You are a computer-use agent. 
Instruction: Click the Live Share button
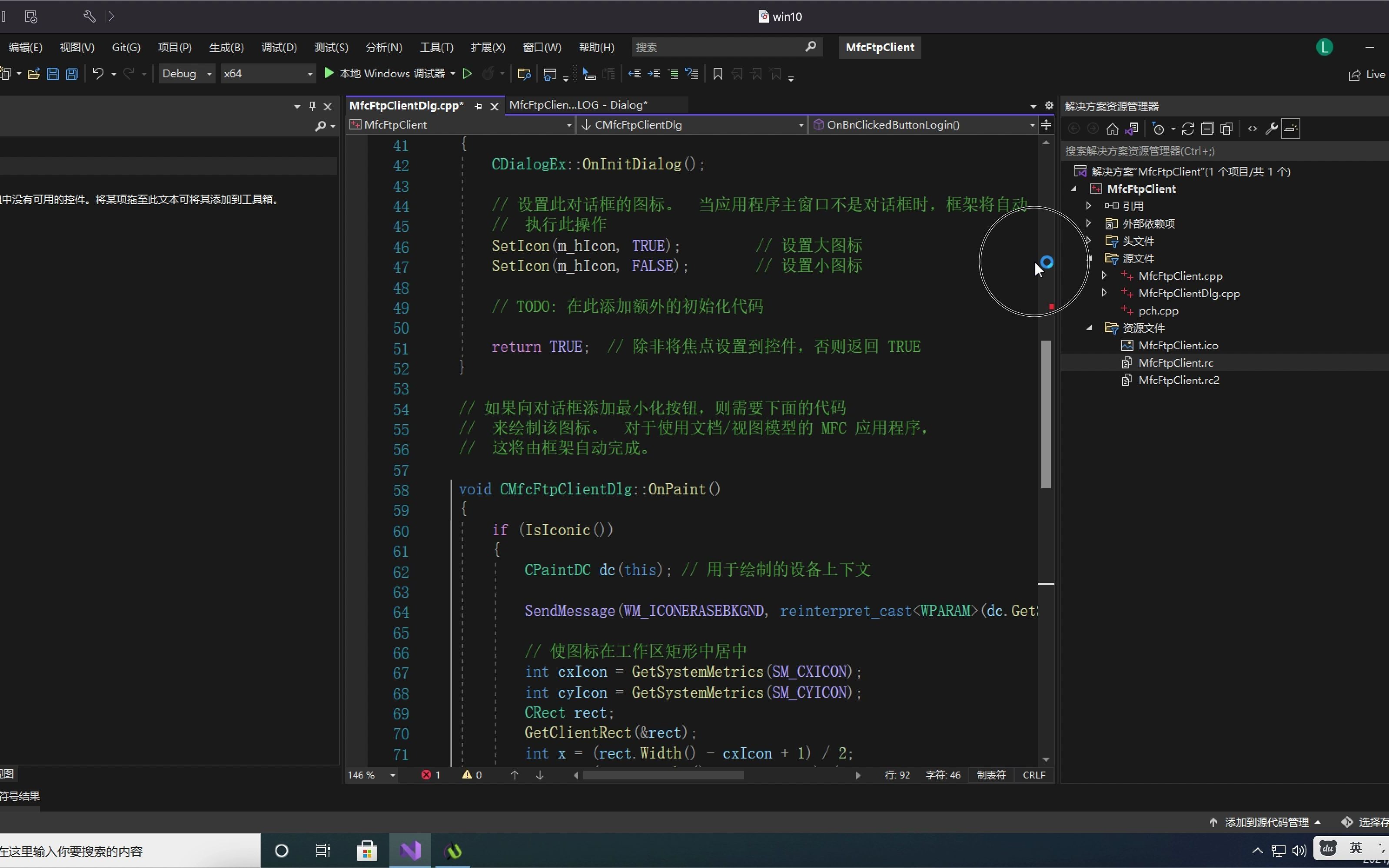point(1367,75)
